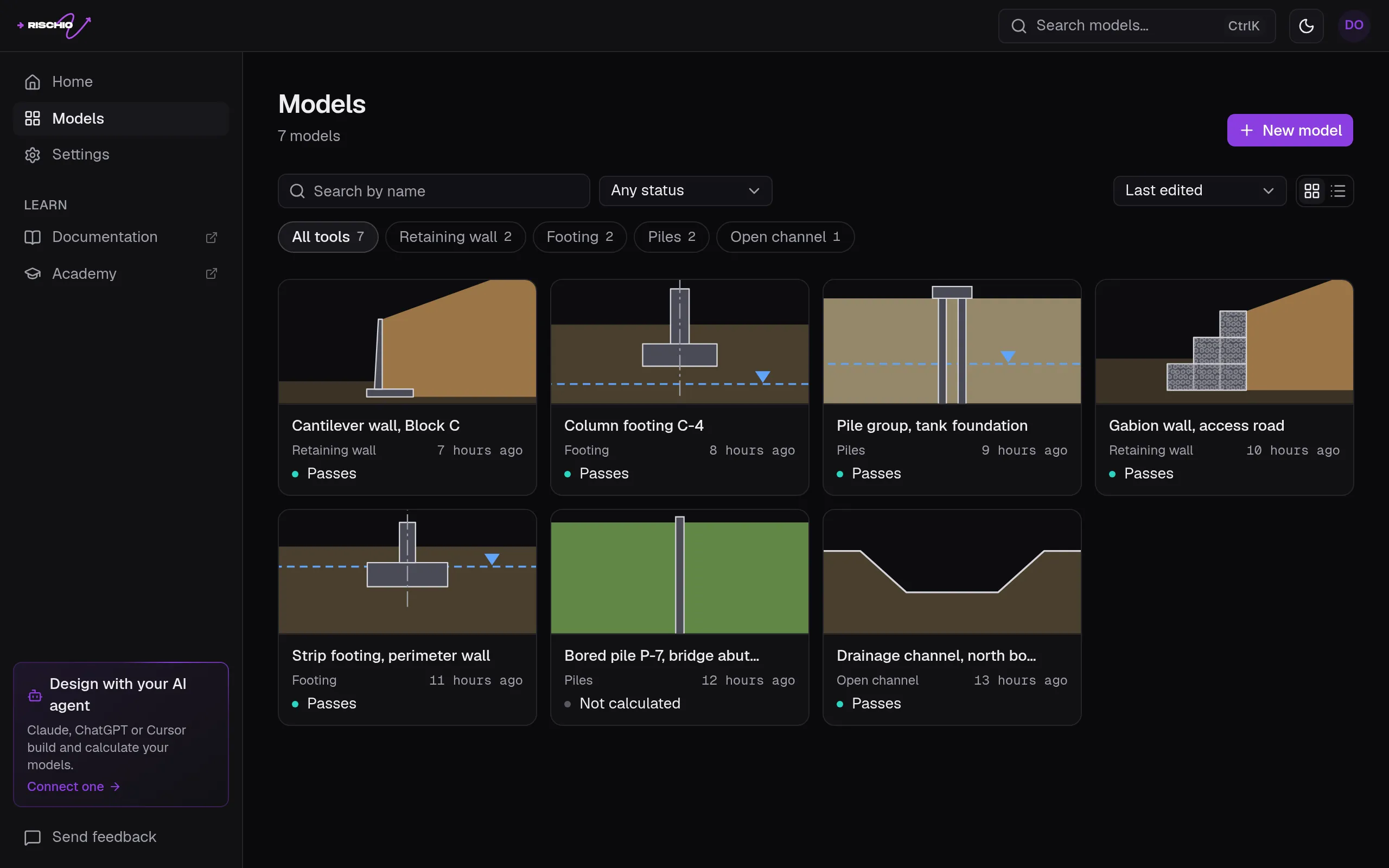Go to Home in sidebar
This screenshot has height=868, width=1389.
tap(121, 82)
